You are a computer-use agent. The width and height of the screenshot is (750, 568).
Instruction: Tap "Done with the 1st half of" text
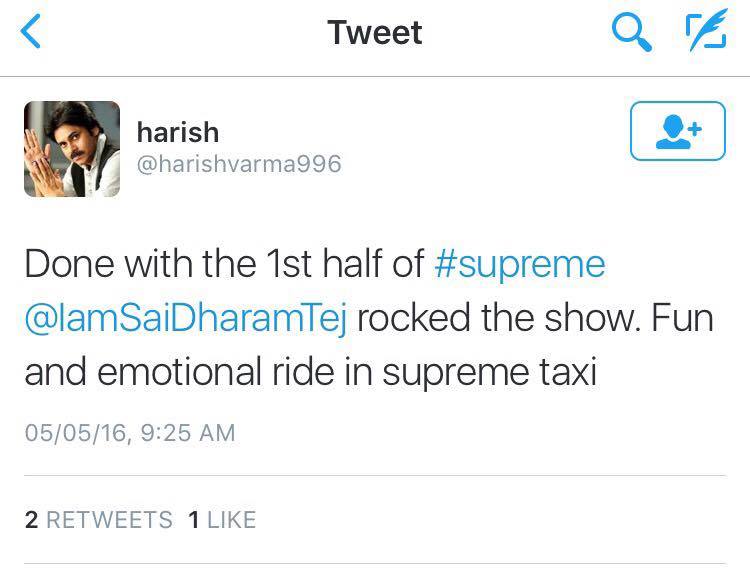(x=225, y=265)
